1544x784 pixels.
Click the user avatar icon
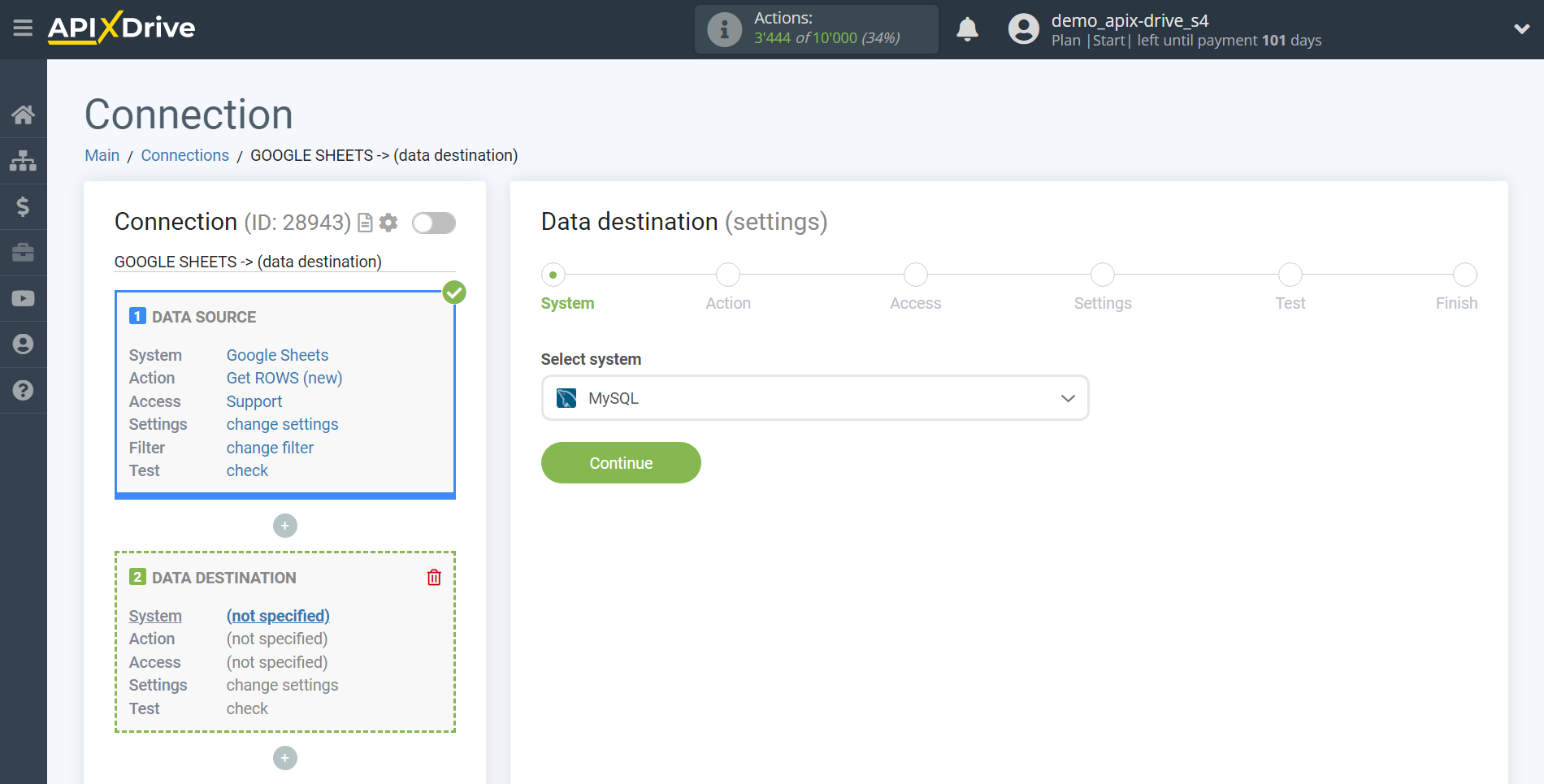point(1023,29)
